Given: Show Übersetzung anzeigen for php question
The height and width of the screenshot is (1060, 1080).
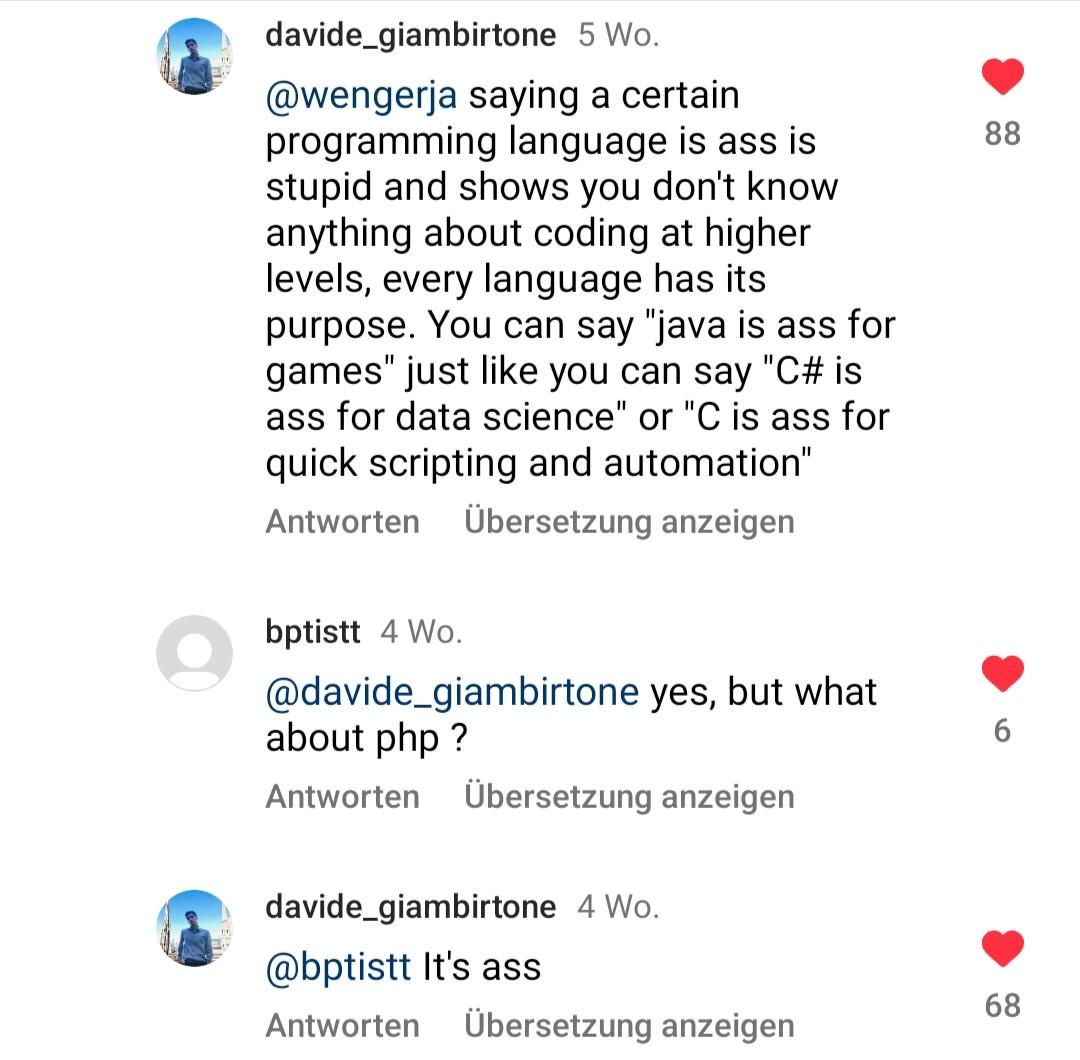Looking at the screenshot, I should pyautogui.click(x=630, y=798).
